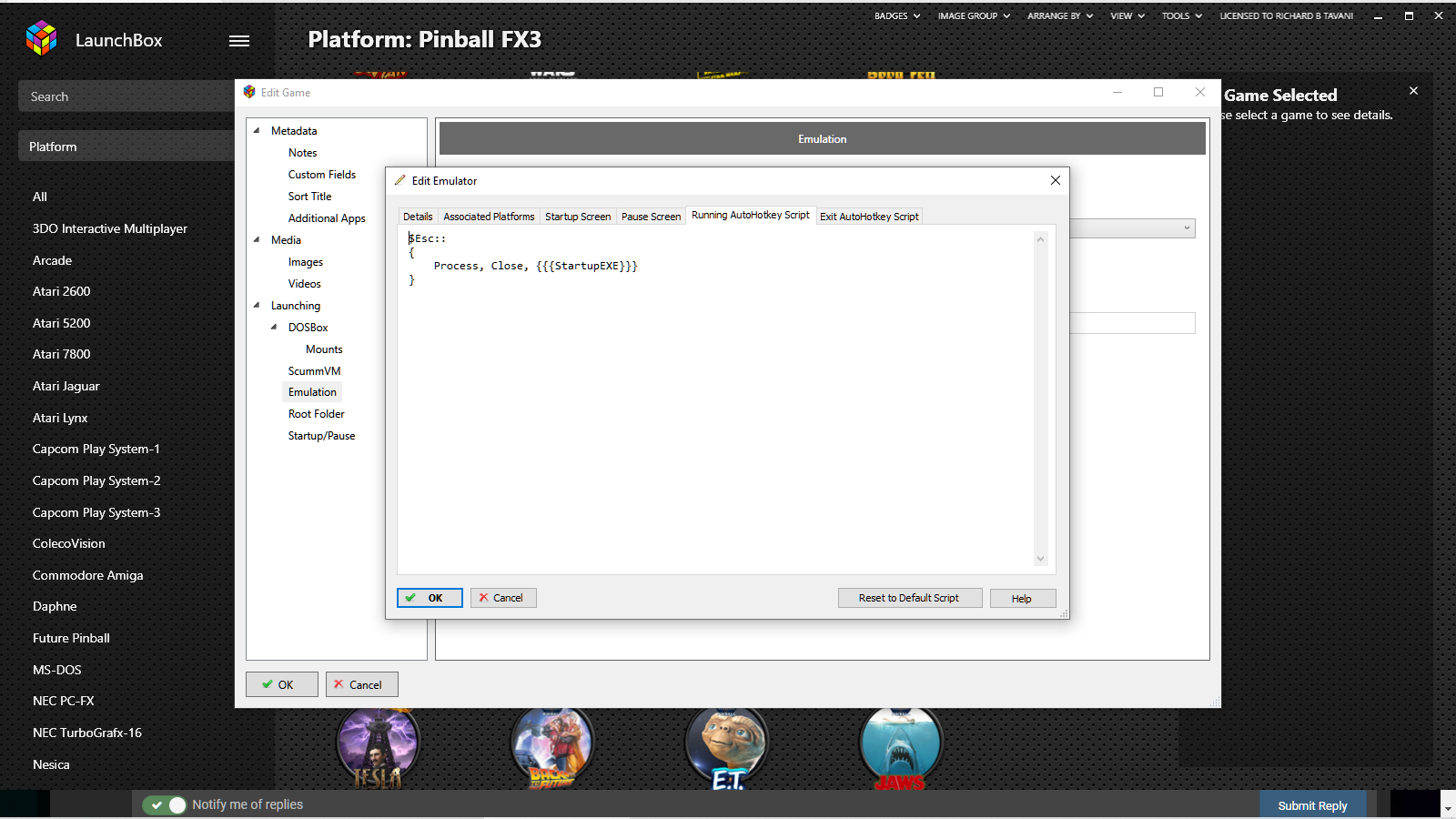Select 3DO Interactive Multiplayer platform
This screenshot has width=1456, height=819.
pyautogui.click(x=110, y=228)
